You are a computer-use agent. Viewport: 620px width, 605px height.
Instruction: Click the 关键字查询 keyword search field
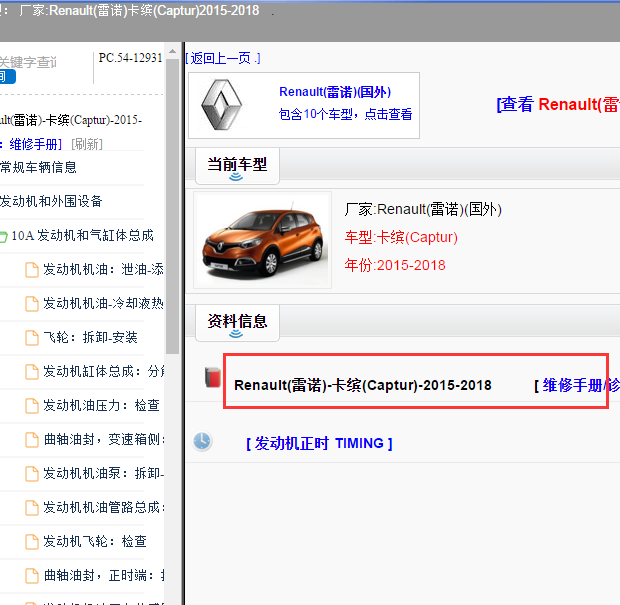point(28,62)
